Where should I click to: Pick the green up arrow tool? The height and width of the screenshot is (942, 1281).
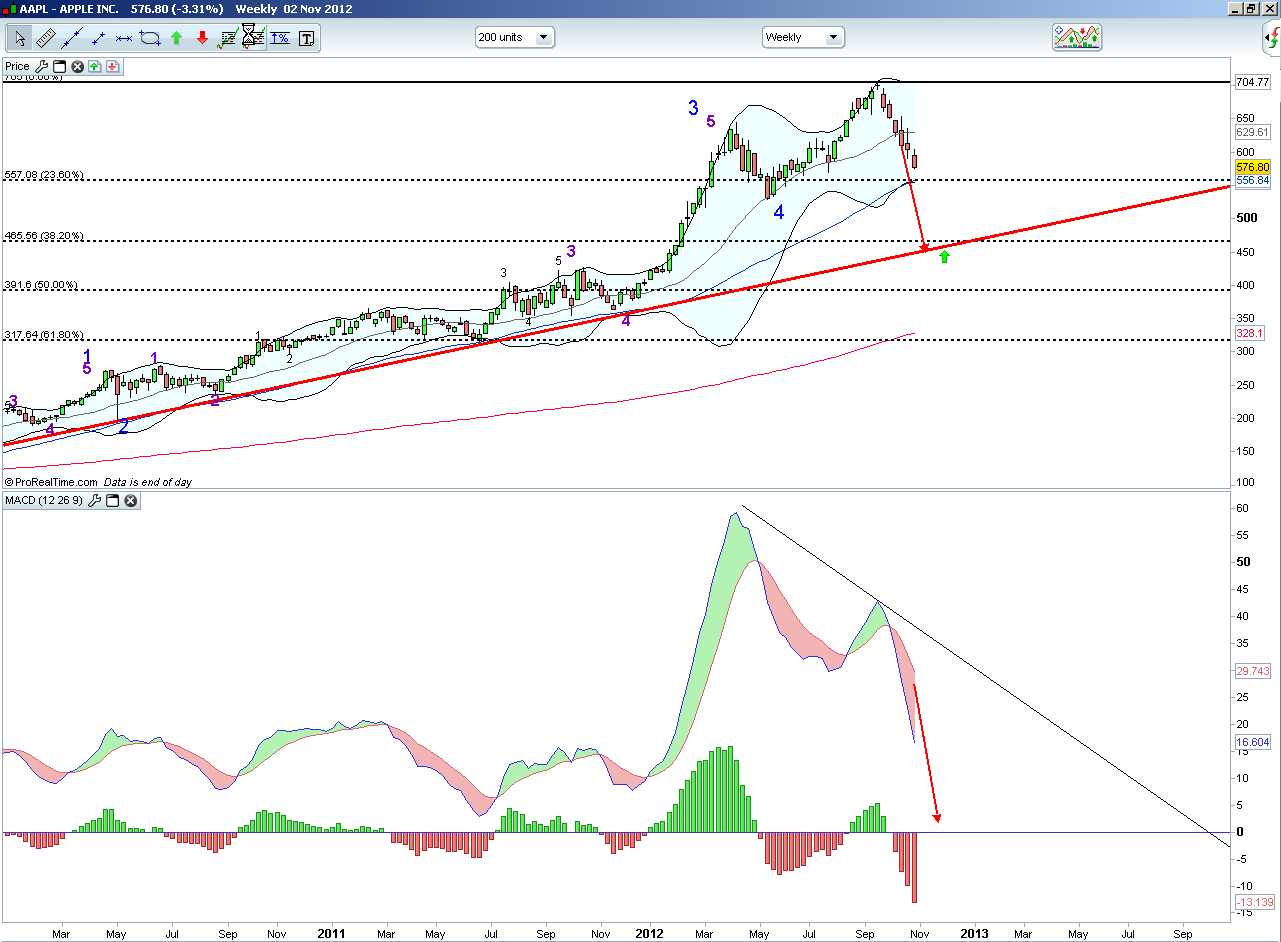(176, 39)
